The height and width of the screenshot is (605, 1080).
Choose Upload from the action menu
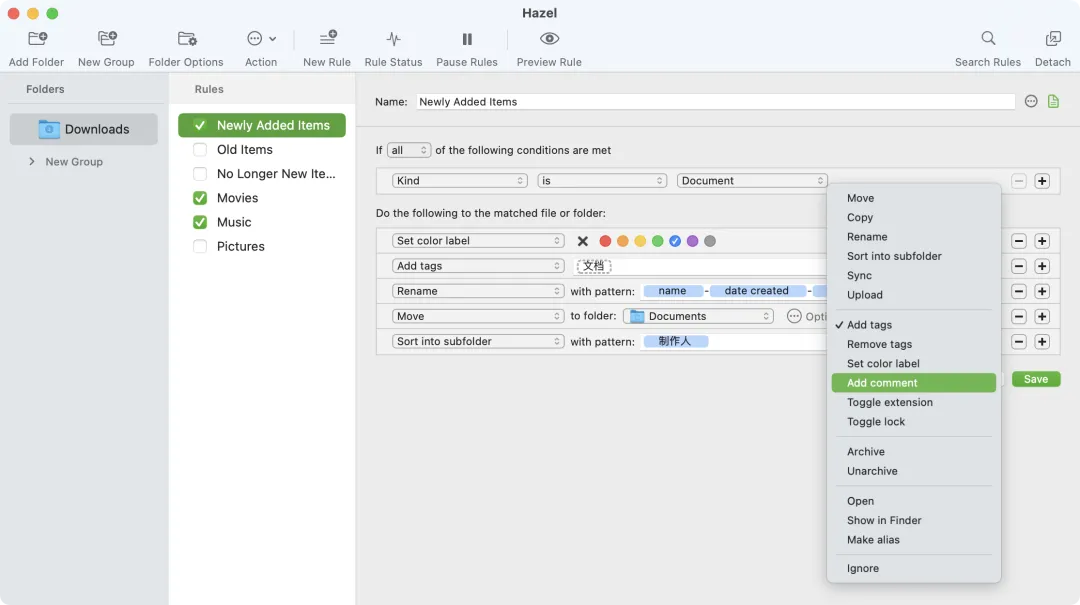[913, 294]
